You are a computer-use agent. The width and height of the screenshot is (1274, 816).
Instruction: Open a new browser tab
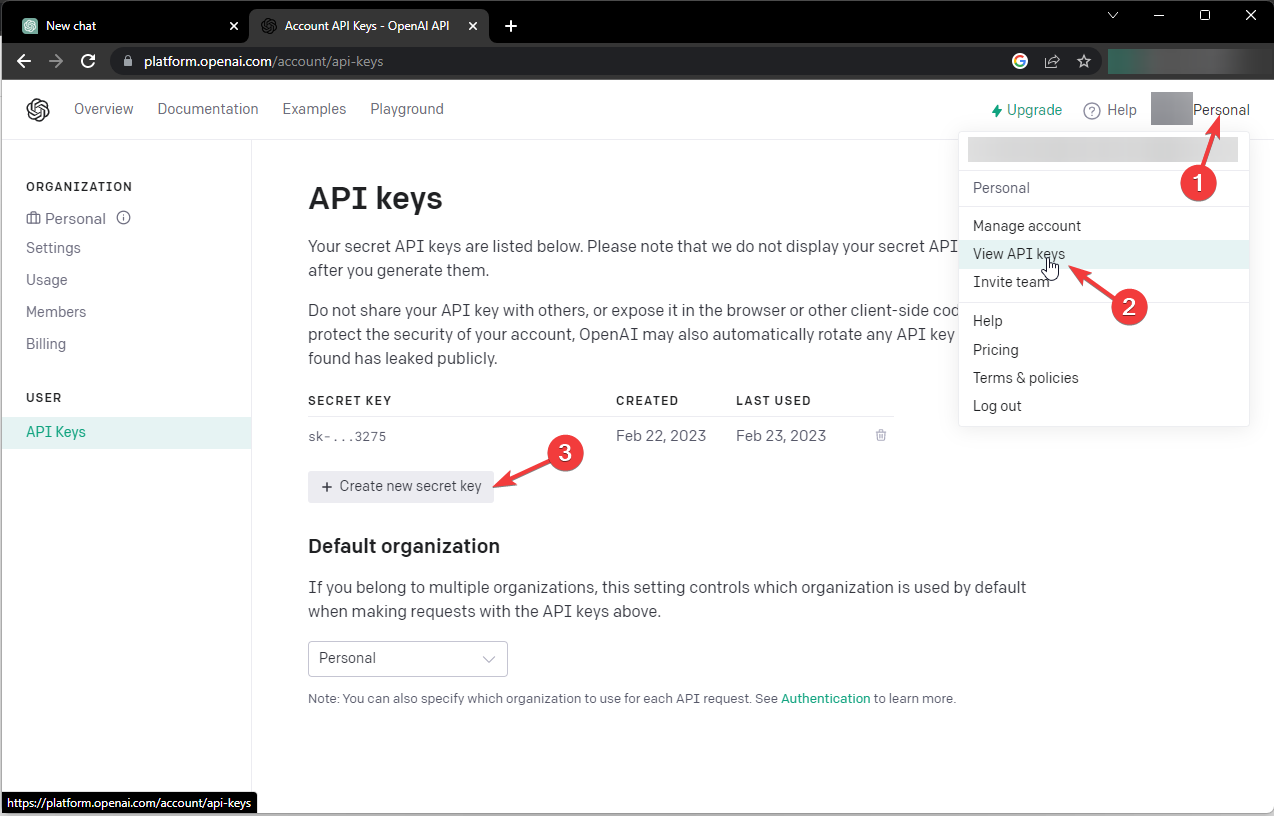tap(511, 26)
